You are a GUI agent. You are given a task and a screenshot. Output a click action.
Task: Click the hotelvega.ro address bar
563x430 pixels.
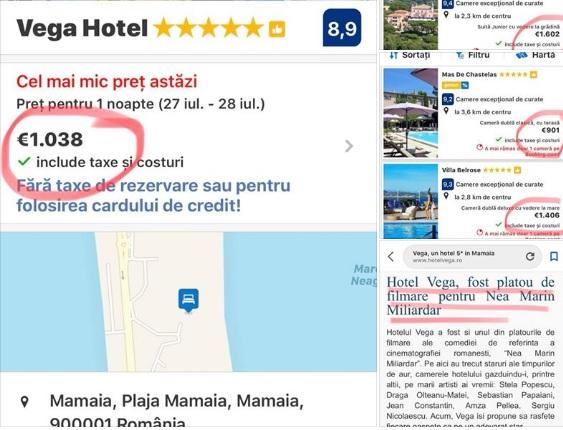(x=463, y=256)
